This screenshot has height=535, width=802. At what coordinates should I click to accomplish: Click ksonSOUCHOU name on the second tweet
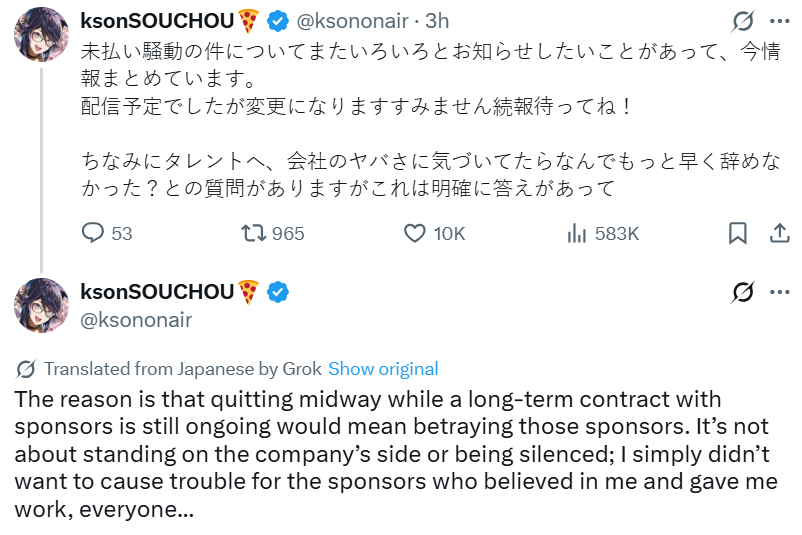click(x=156, y=292)
